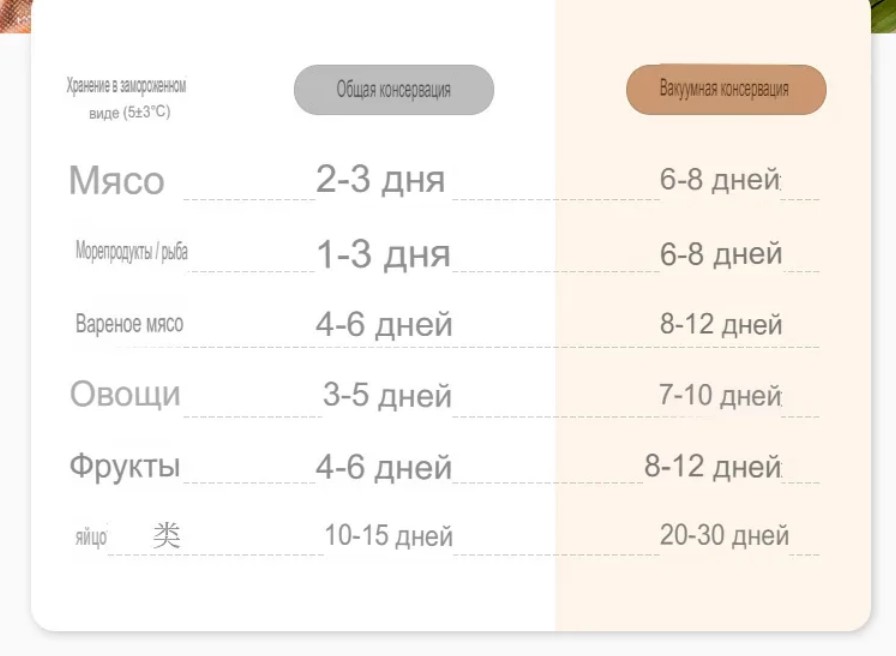Click the 7-10 дней vacuum value
The height and width of the screenshot is (656, 896).
[x=720, y=395]
